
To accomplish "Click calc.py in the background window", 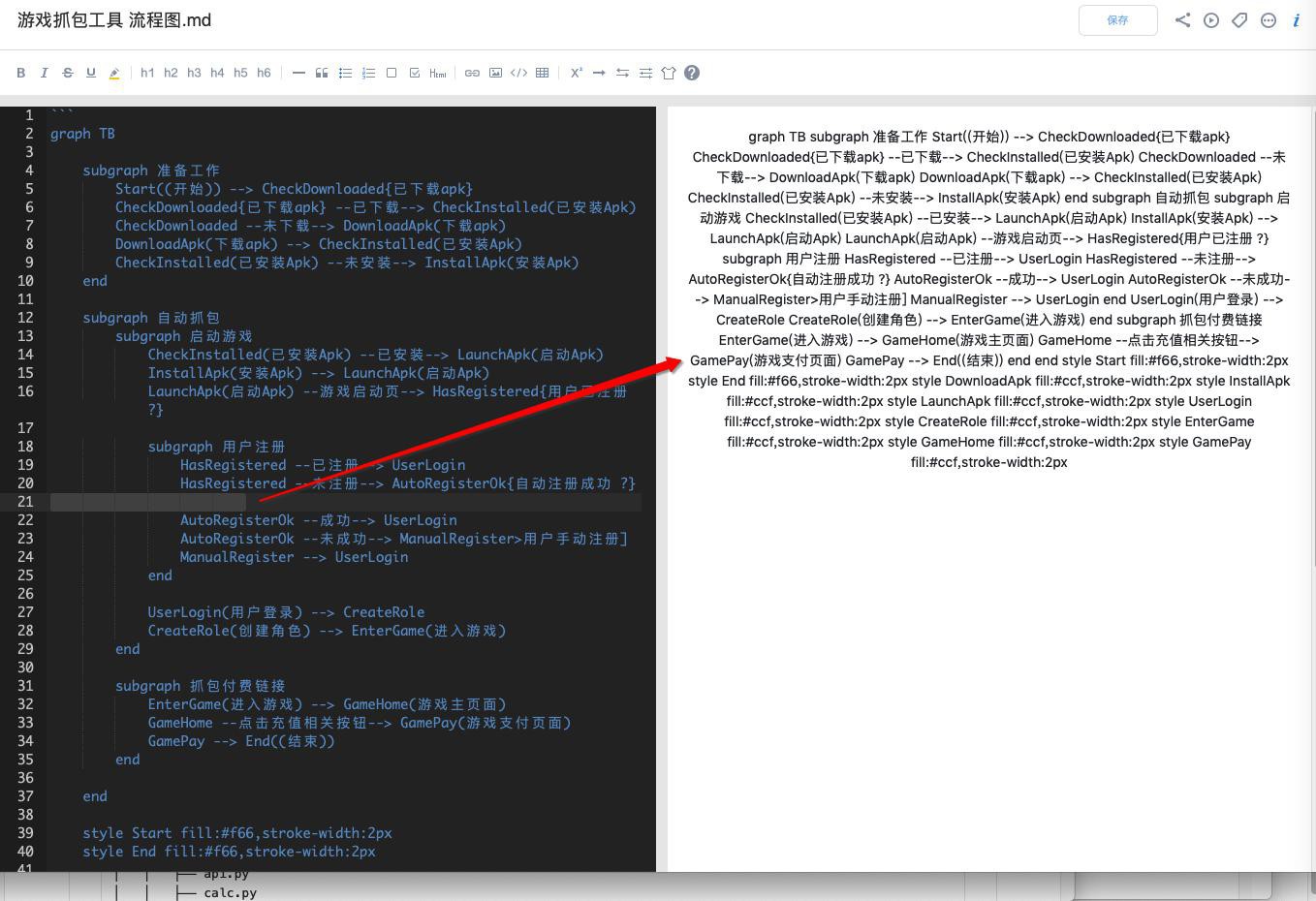I will [x=230, y=893].
